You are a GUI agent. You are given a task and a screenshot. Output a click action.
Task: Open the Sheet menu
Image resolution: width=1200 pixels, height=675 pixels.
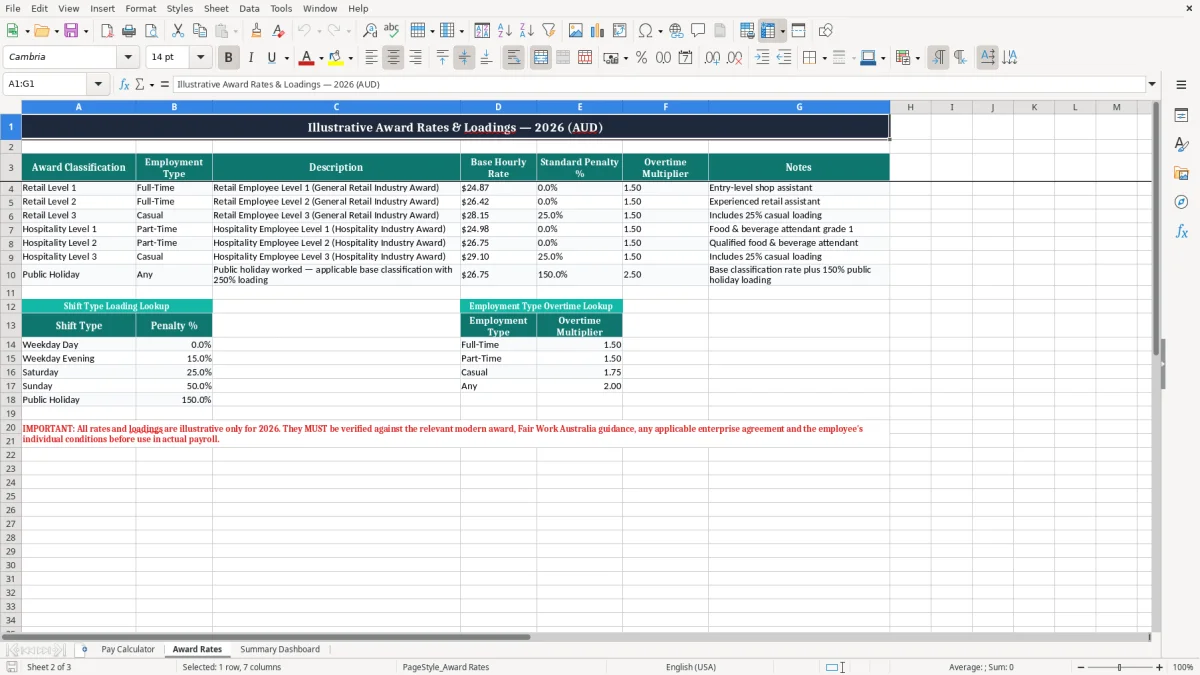coord(216,8)
